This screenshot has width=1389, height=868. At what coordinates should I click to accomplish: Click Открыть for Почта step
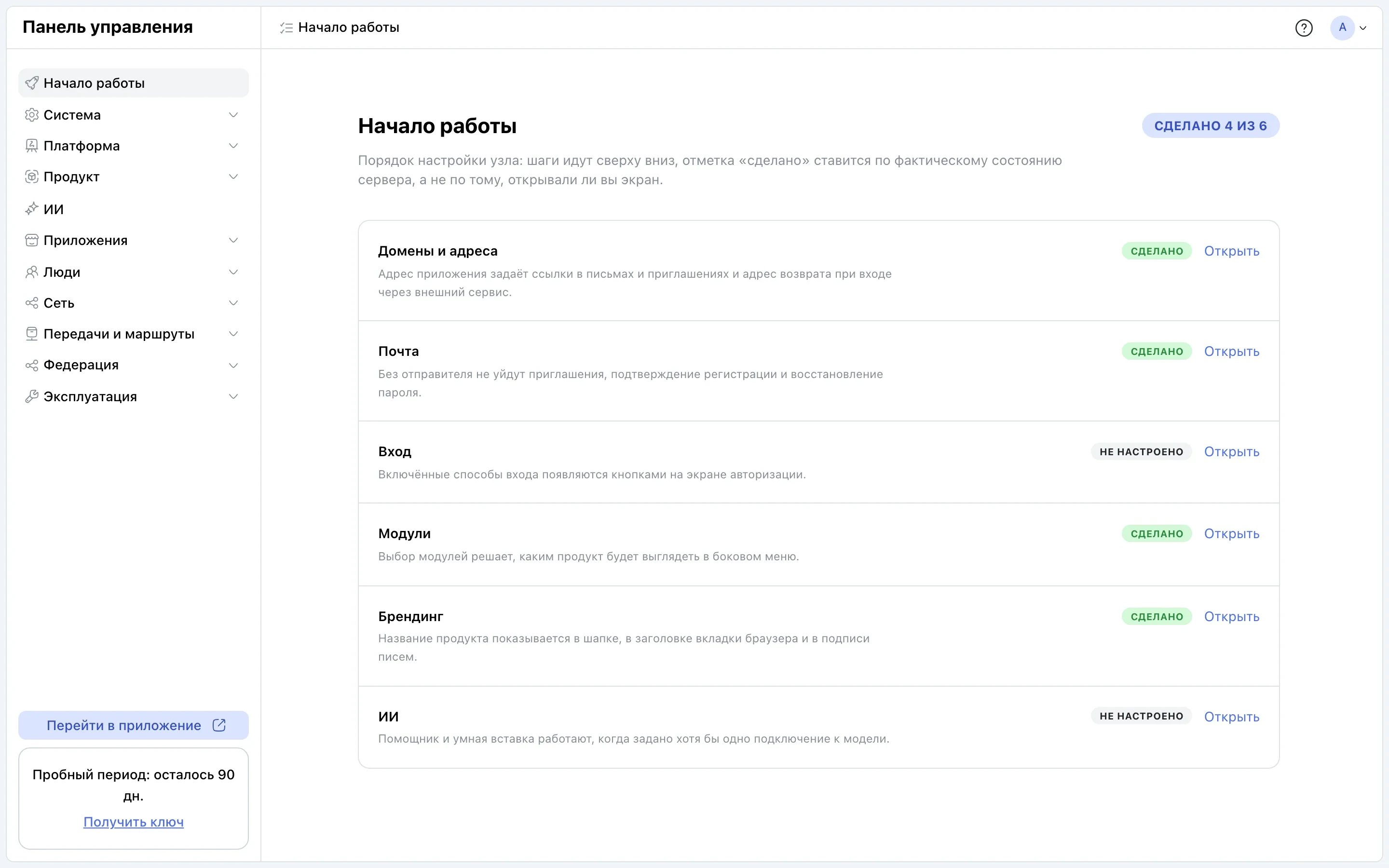(1231, 352)
